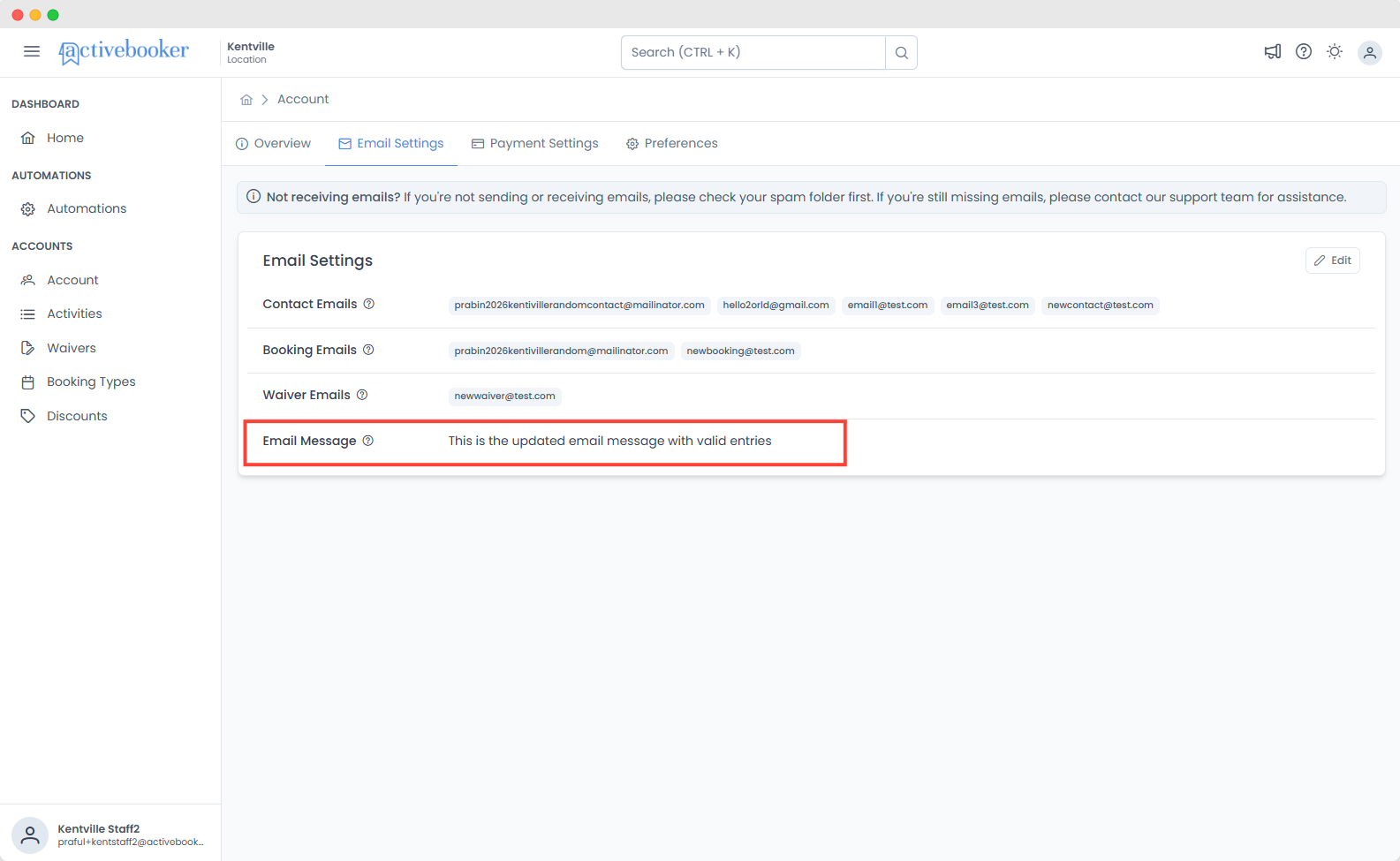Open Discounts in the sidebar
This screenshot has height=861, width=1400.
coord(77,416)
